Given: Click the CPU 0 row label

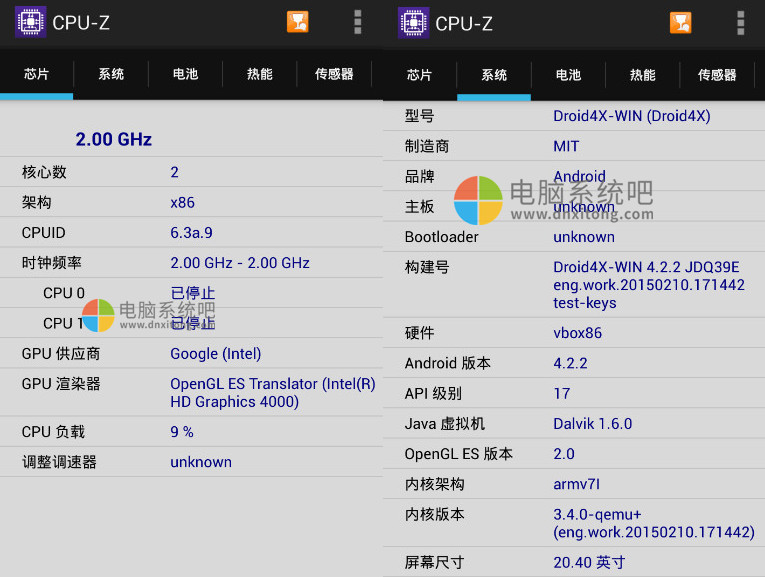Looking at the screenshot, I should click(64, 293).
